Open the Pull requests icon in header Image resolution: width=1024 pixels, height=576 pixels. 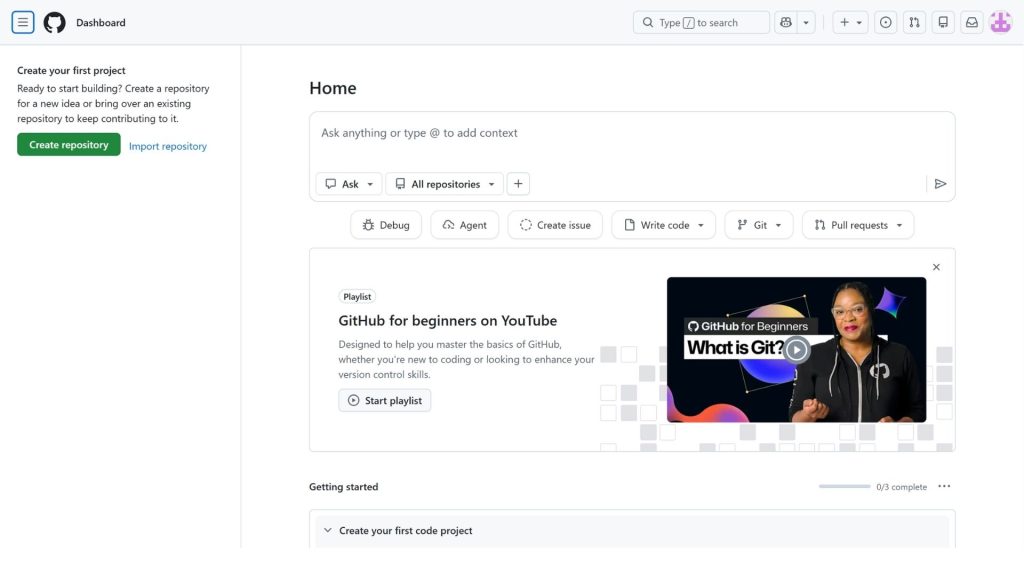point(914,22)
